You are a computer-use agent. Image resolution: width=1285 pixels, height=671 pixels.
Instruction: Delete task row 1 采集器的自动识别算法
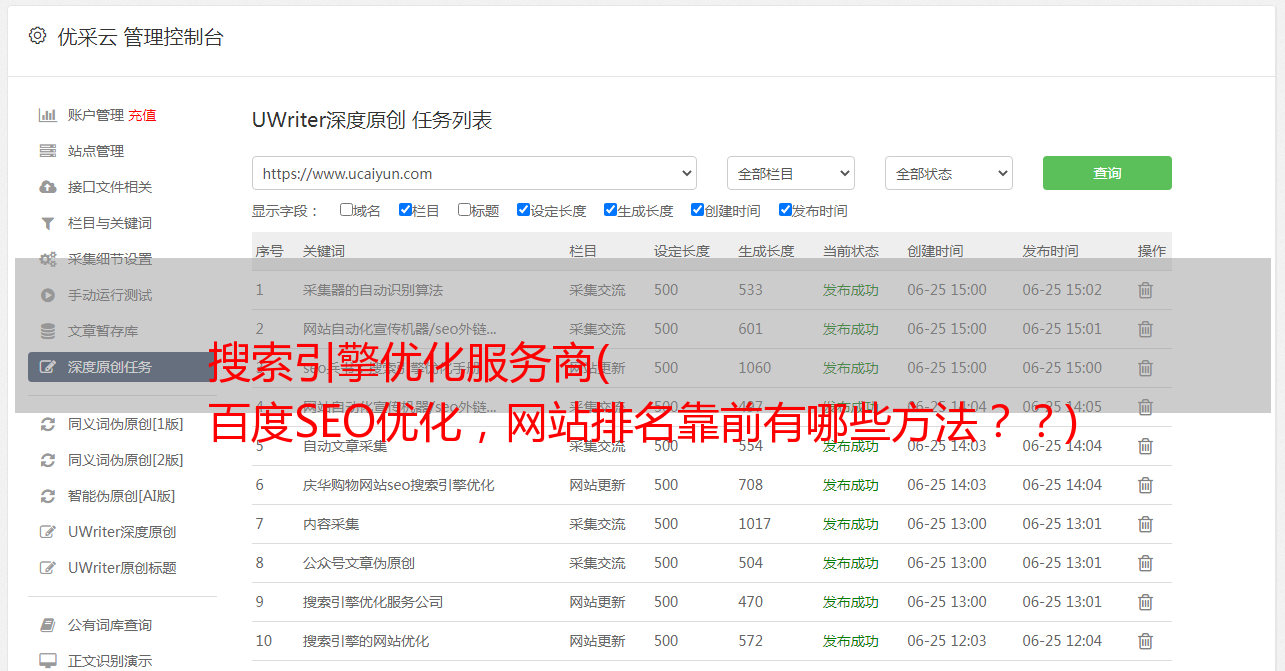pyautogui.click(x=1145, y=290)
